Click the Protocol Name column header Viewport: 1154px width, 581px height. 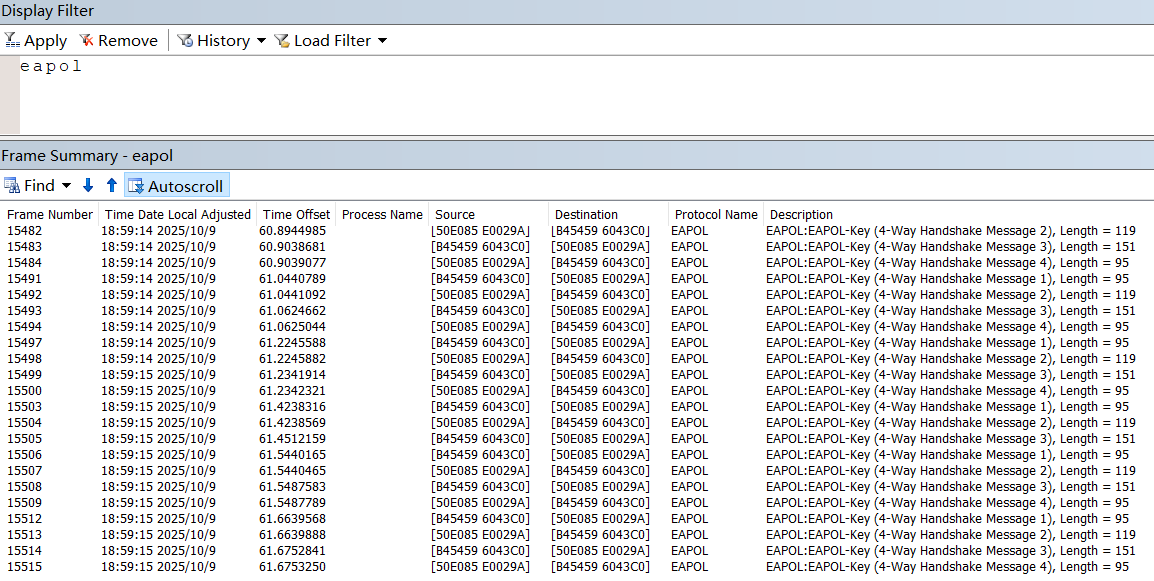click(715, 215)
